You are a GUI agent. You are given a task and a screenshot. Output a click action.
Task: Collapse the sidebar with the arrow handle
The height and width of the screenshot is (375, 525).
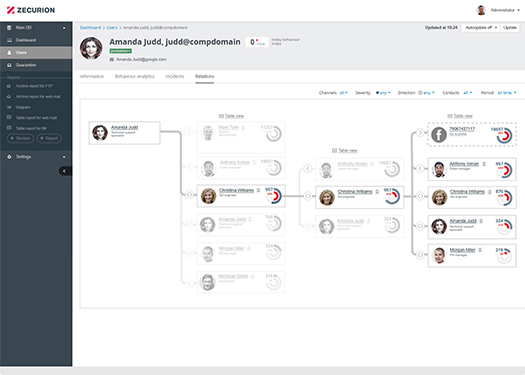(65, 171)
